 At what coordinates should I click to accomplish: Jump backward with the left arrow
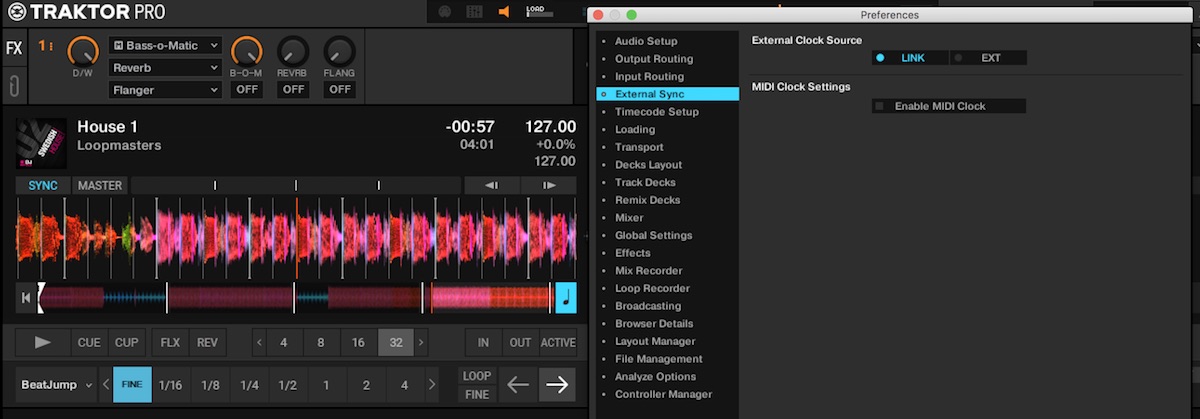click(517, 384)
